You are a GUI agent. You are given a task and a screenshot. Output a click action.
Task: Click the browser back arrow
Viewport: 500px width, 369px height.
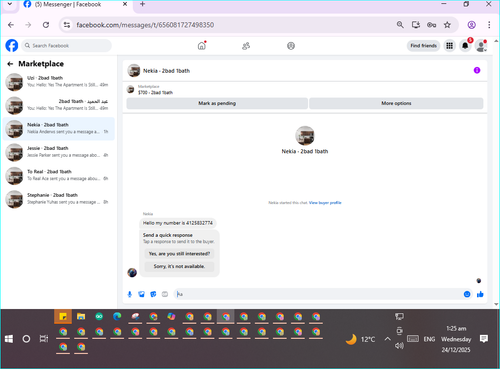(x=11, y=25)
